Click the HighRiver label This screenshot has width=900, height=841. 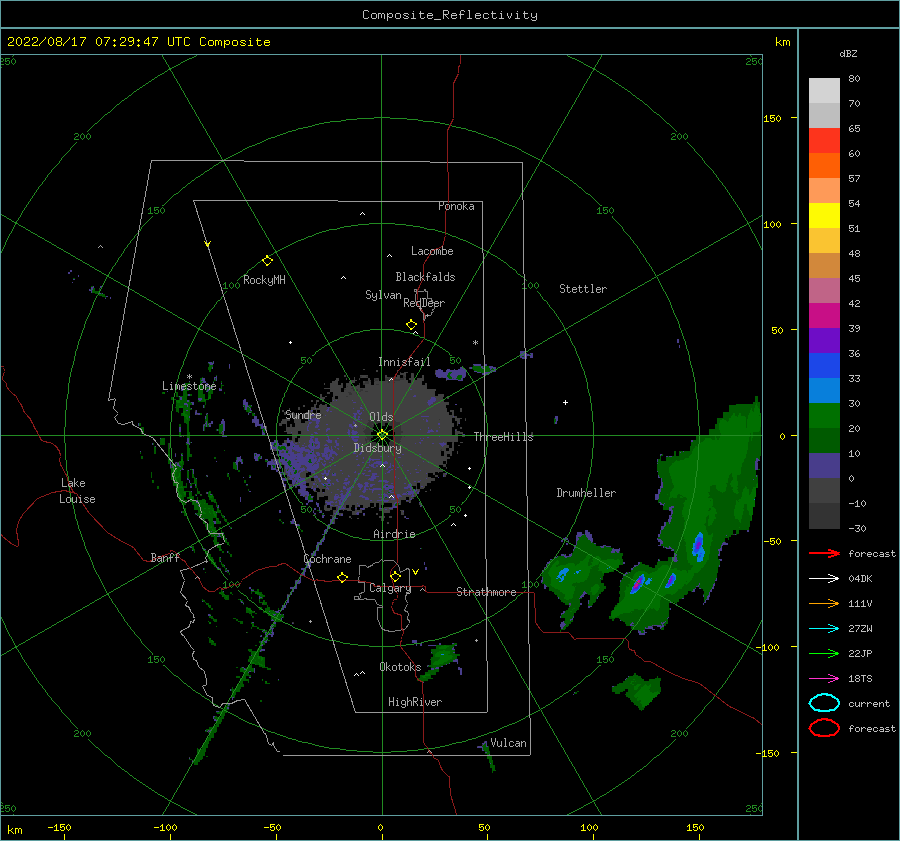coord(415,702)
